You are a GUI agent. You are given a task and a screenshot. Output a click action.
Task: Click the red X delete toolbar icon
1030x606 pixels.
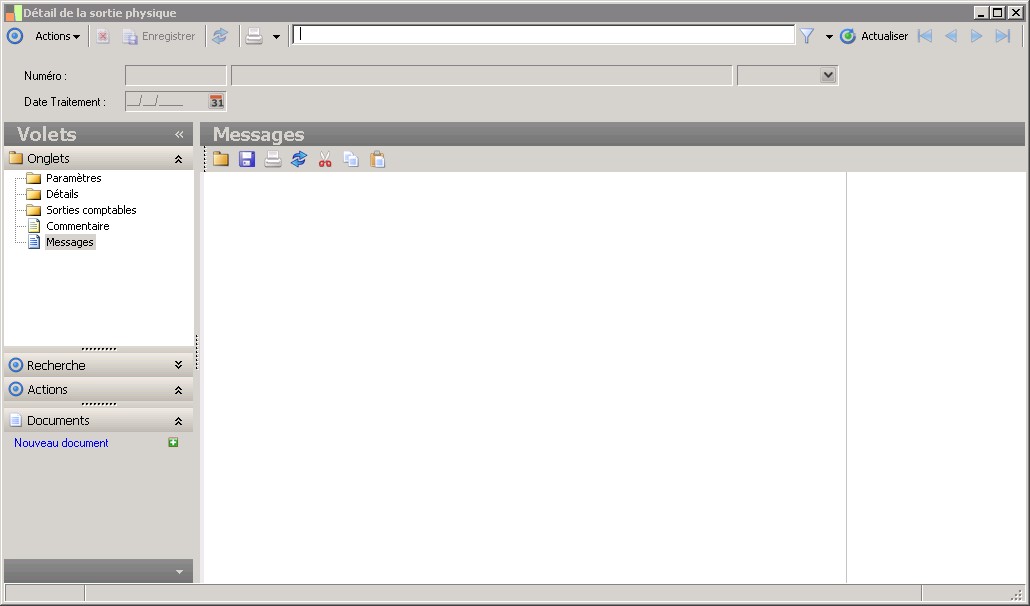(x=102, y=36)
